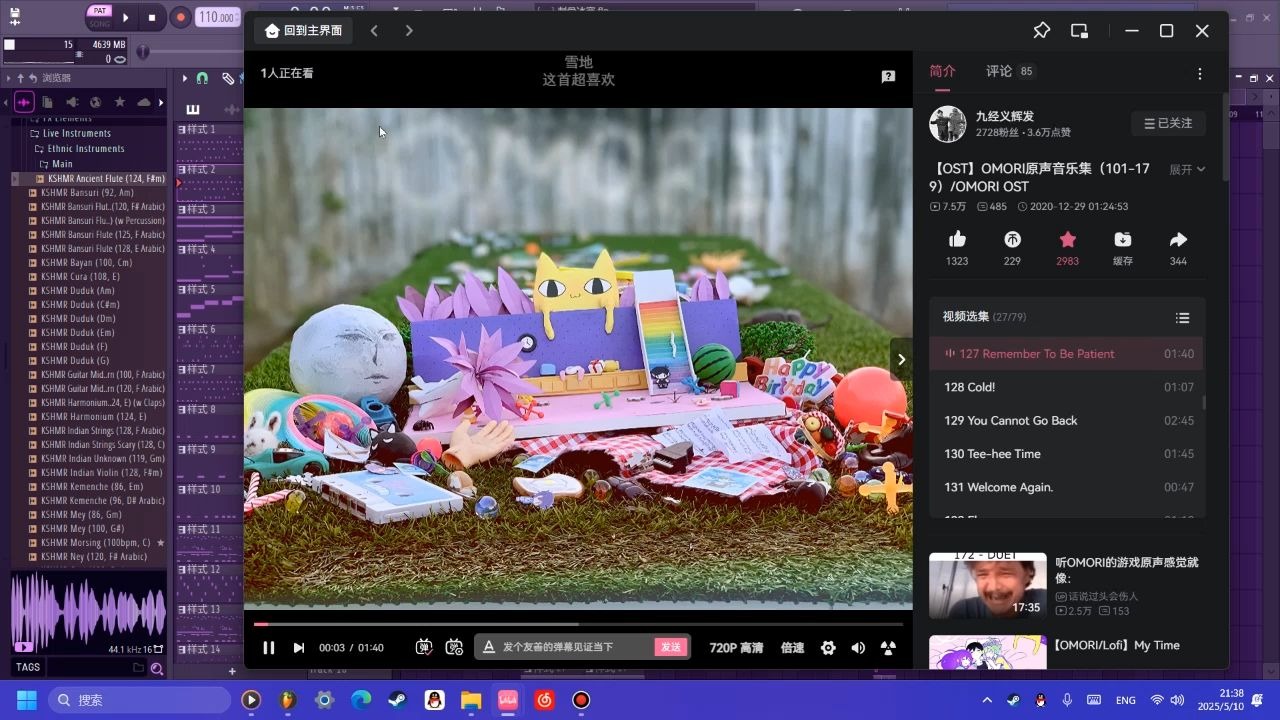Viewport: 1280px width, 720px height.
Task: Open the OMORI/Lofi My Time recommendation
Action: (x=1116, y=646)
